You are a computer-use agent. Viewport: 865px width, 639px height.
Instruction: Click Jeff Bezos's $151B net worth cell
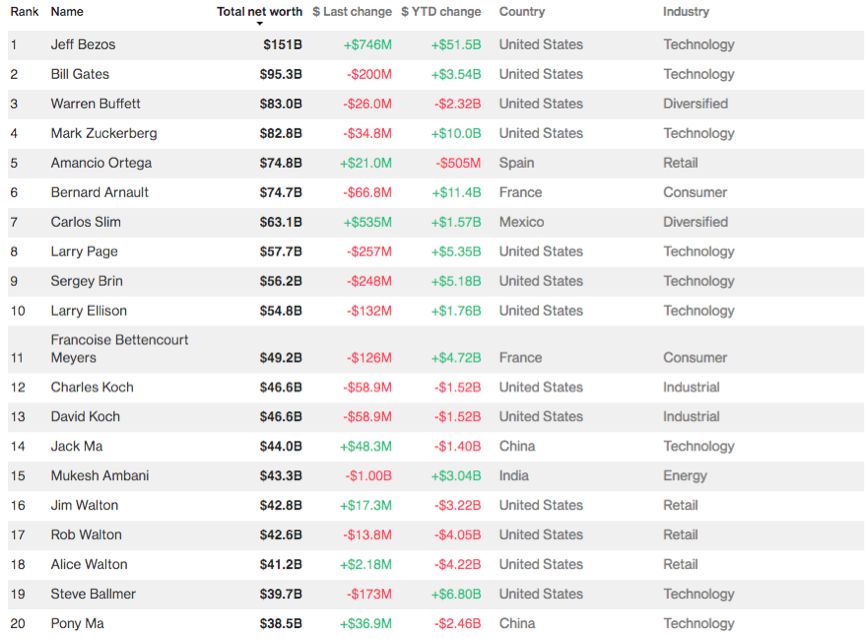(x=283, y=45)
